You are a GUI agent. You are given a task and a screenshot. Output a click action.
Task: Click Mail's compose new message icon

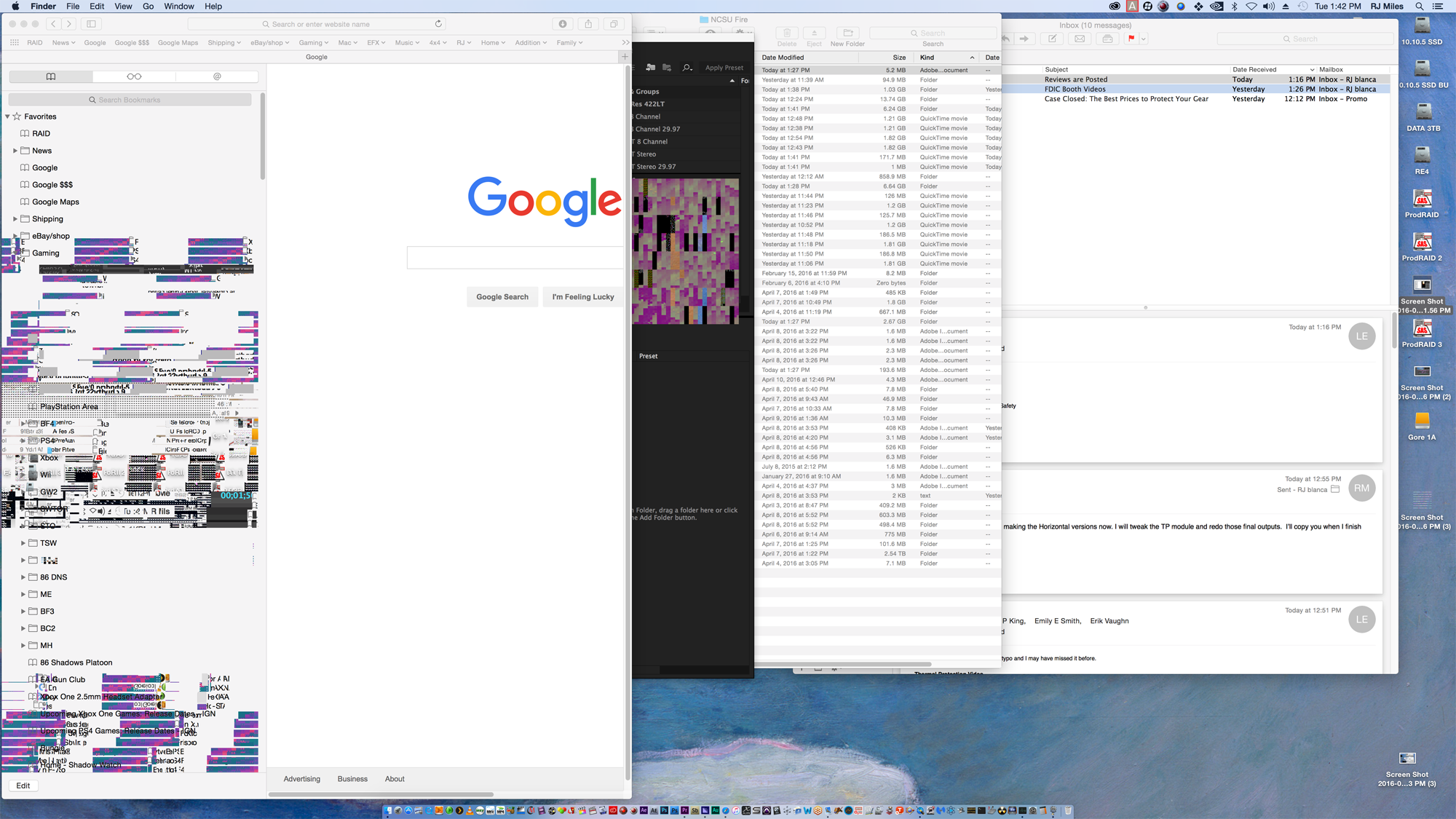click(1052, 39)
